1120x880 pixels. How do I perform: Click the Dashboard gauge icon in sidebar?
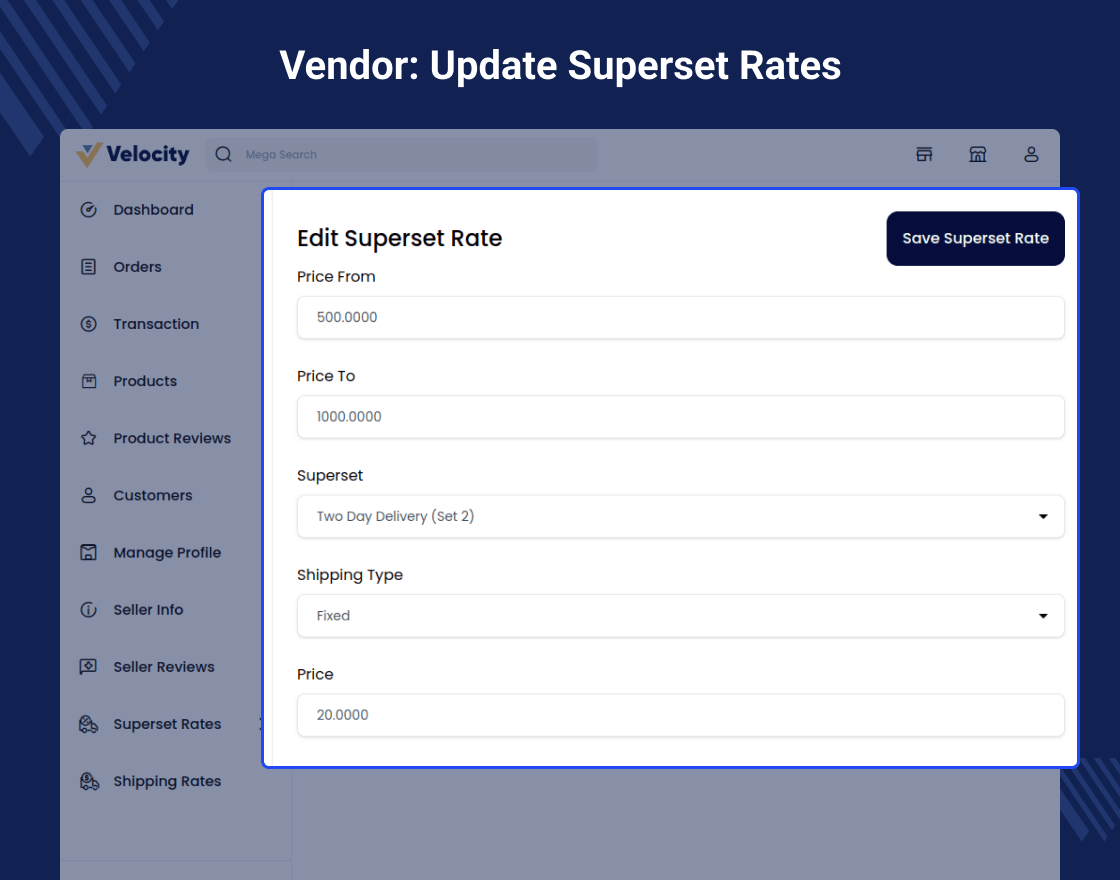88,210
